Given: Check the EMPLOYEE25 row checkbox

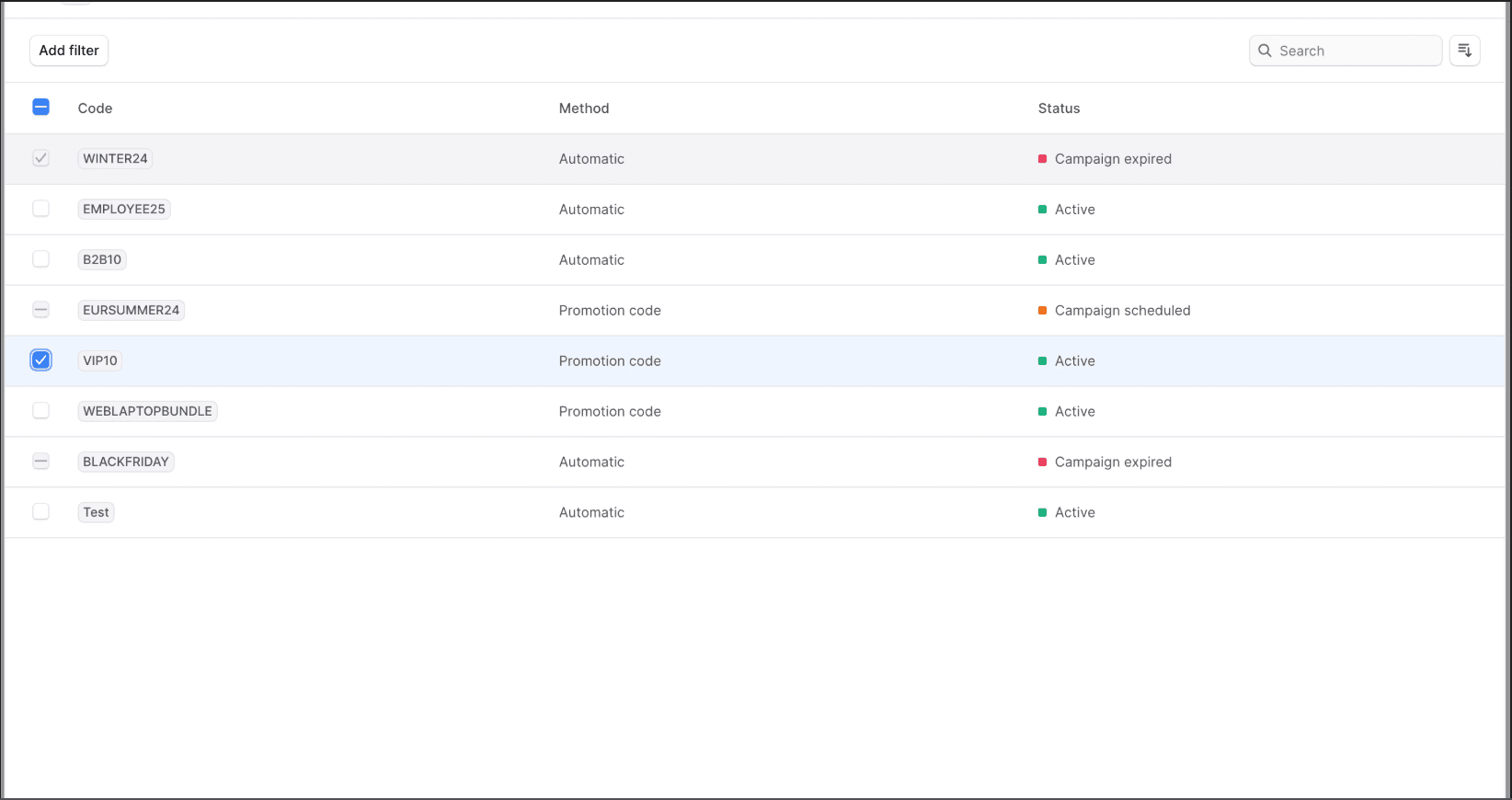Looking at the screenshot, I should coord(40,209).
